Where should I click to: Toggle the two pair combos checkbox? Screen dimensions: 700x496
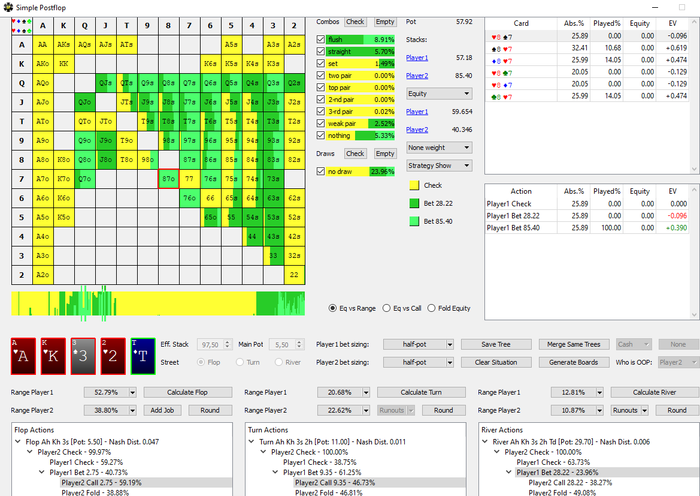click(x=321, y=75)
